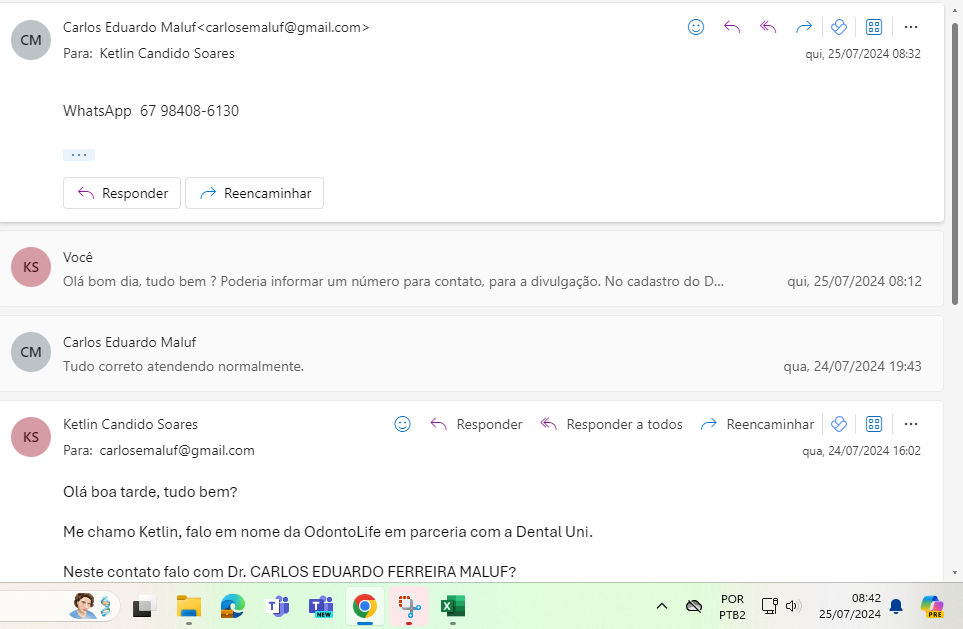Screen dimensions: 963x629
Task: Click the reply-all double arrow icon on the top email
Action: tap(768, 28)
